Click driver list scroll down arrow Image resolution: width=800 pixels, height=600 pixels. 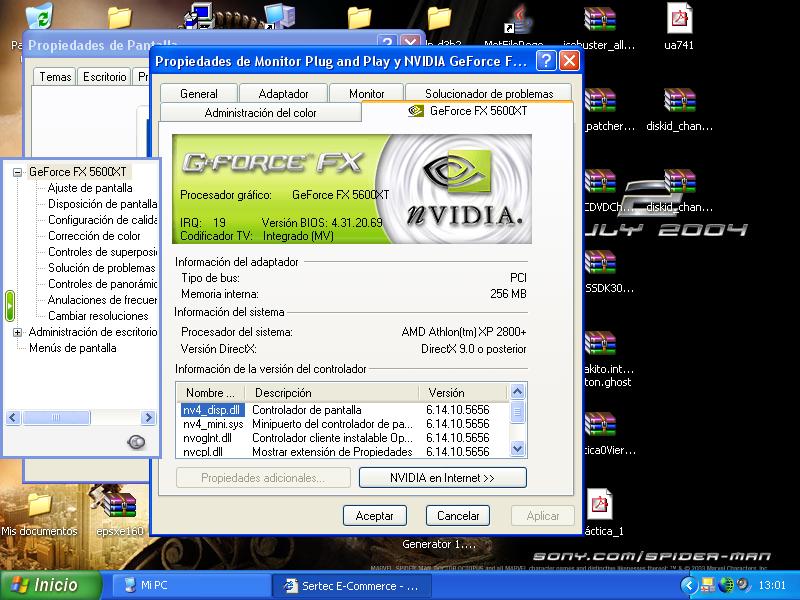[x=517, y=448]
